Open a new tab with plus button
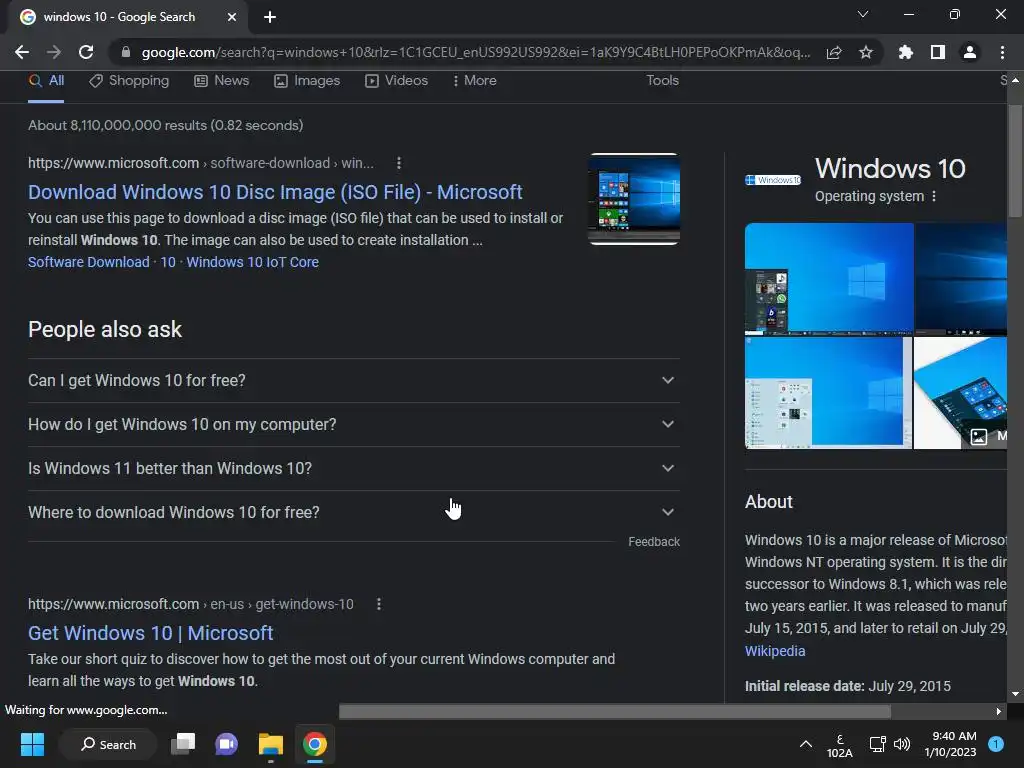1024x768 pixels. 270,17
